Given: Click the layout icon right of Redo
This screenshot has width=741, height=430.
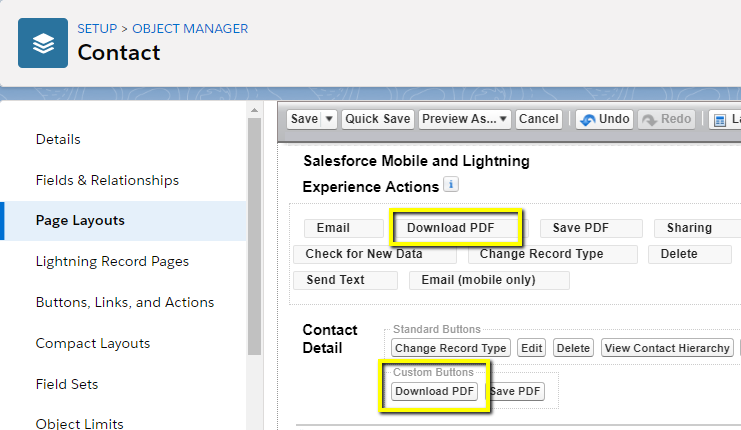Looking at the screenshot, I should click(x=720, y=120).
